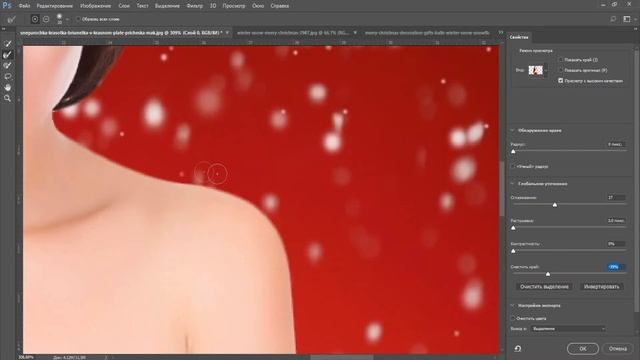Open the workspace switcher icon
The width and height of the screenshot is (640, 360).
coord(627,19)
